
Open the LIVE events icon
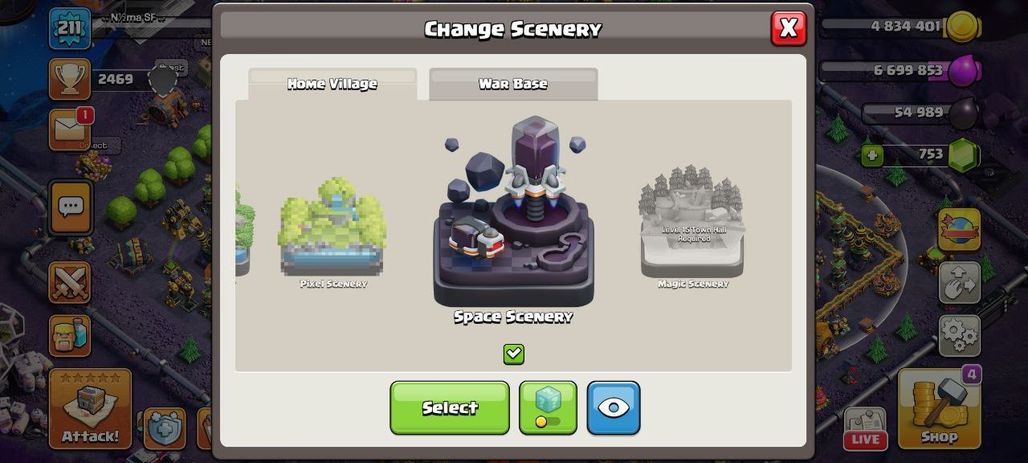865,428
